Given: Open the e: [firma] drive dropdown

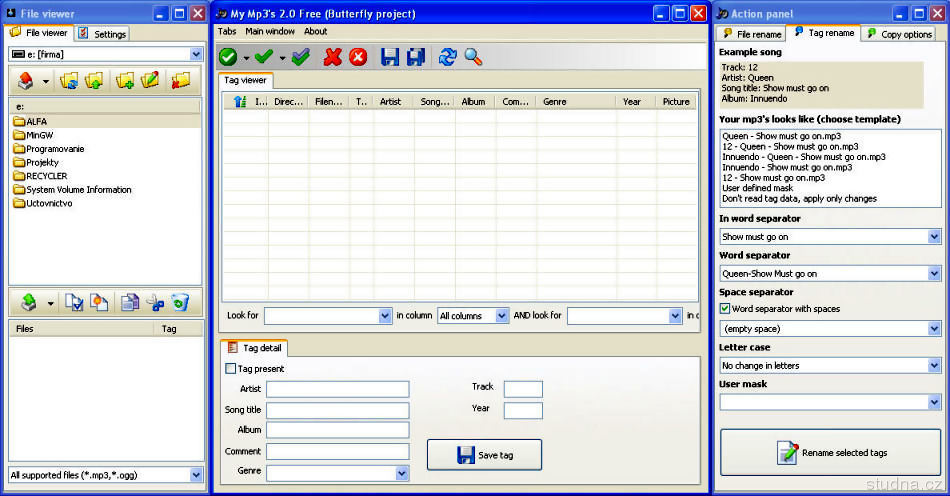Looking at the screenshot, I should (196, 55).
